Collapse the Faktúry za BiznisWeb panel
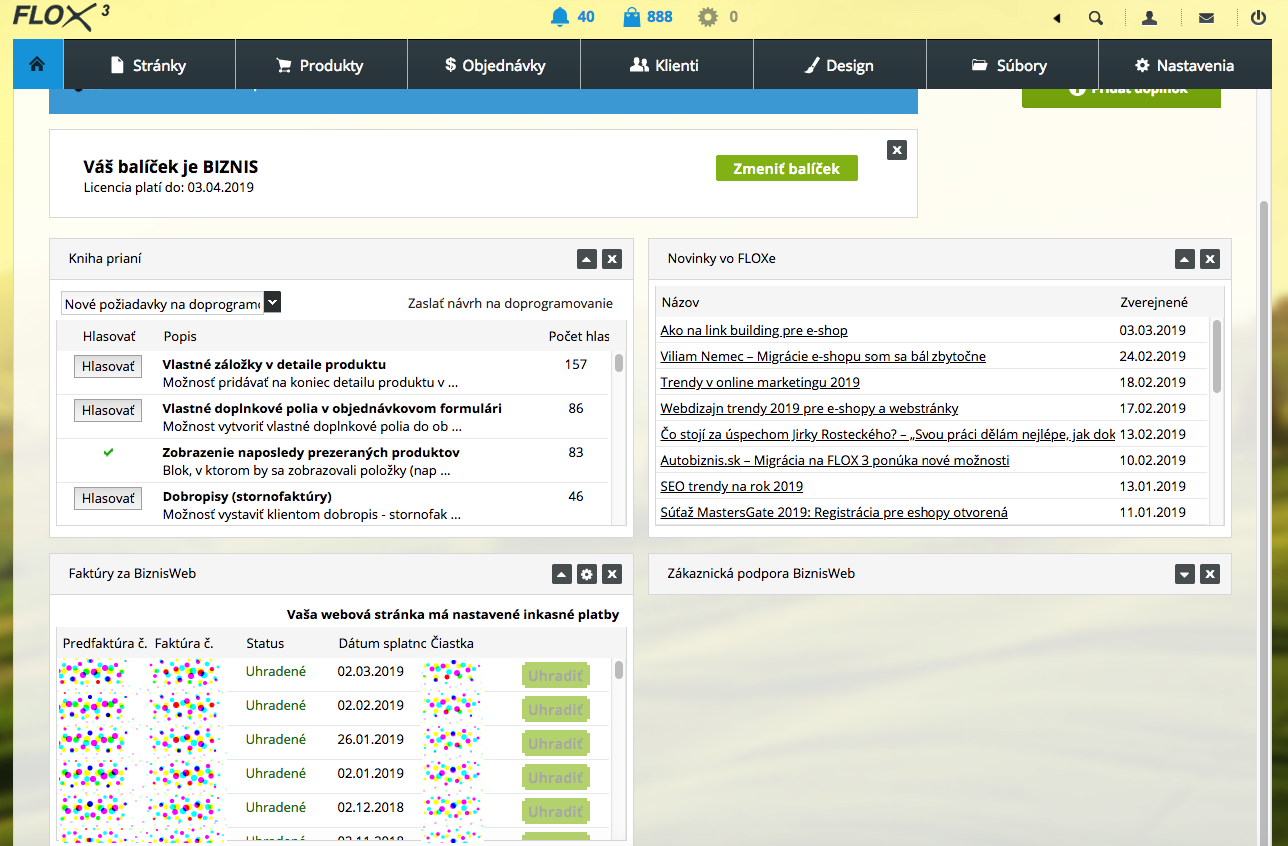This screenshot has height=846, width=1288. click(561, 574)
